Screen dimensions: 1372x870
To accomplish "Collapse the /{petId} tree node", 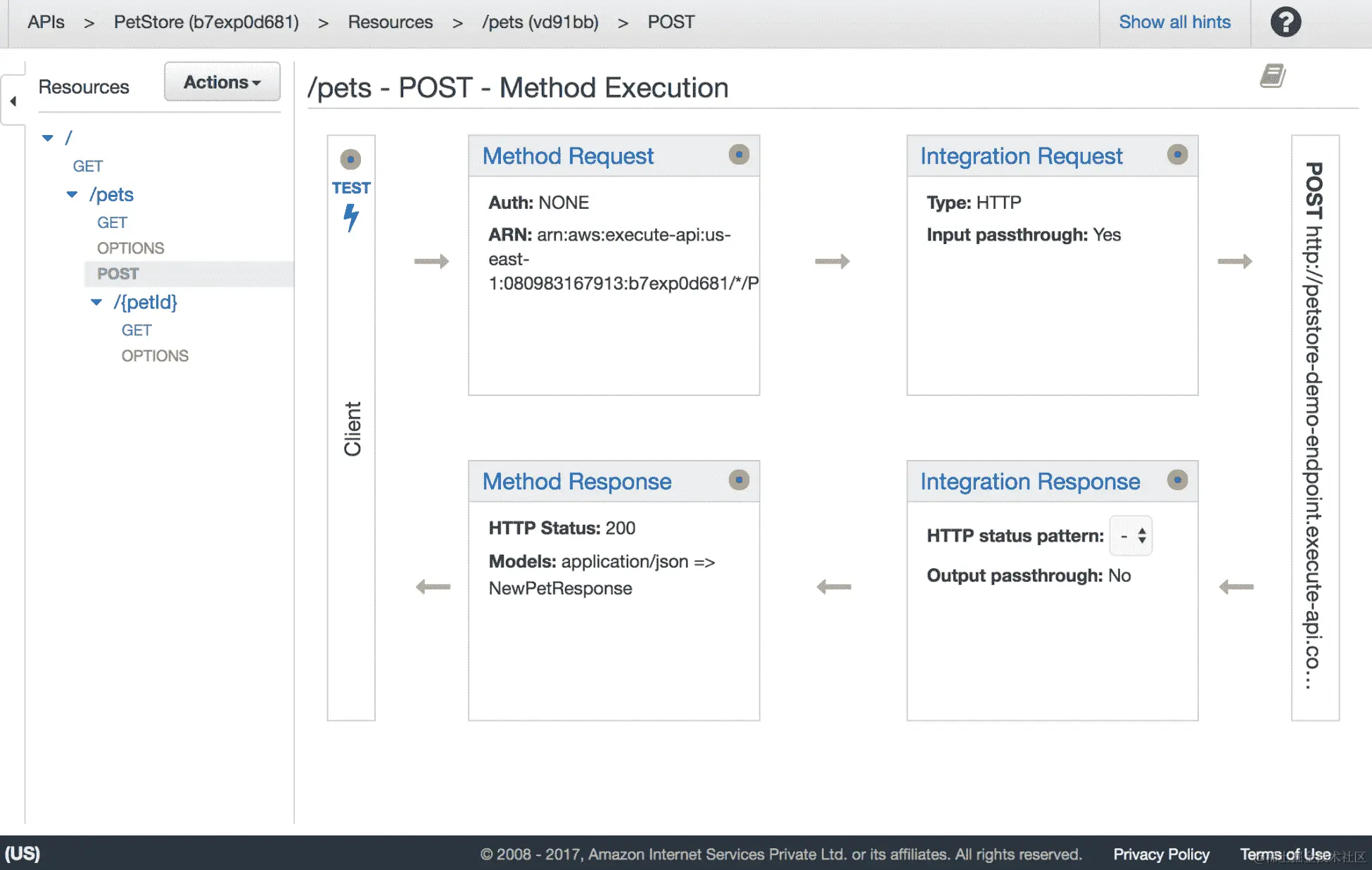I will pos(96,302).
